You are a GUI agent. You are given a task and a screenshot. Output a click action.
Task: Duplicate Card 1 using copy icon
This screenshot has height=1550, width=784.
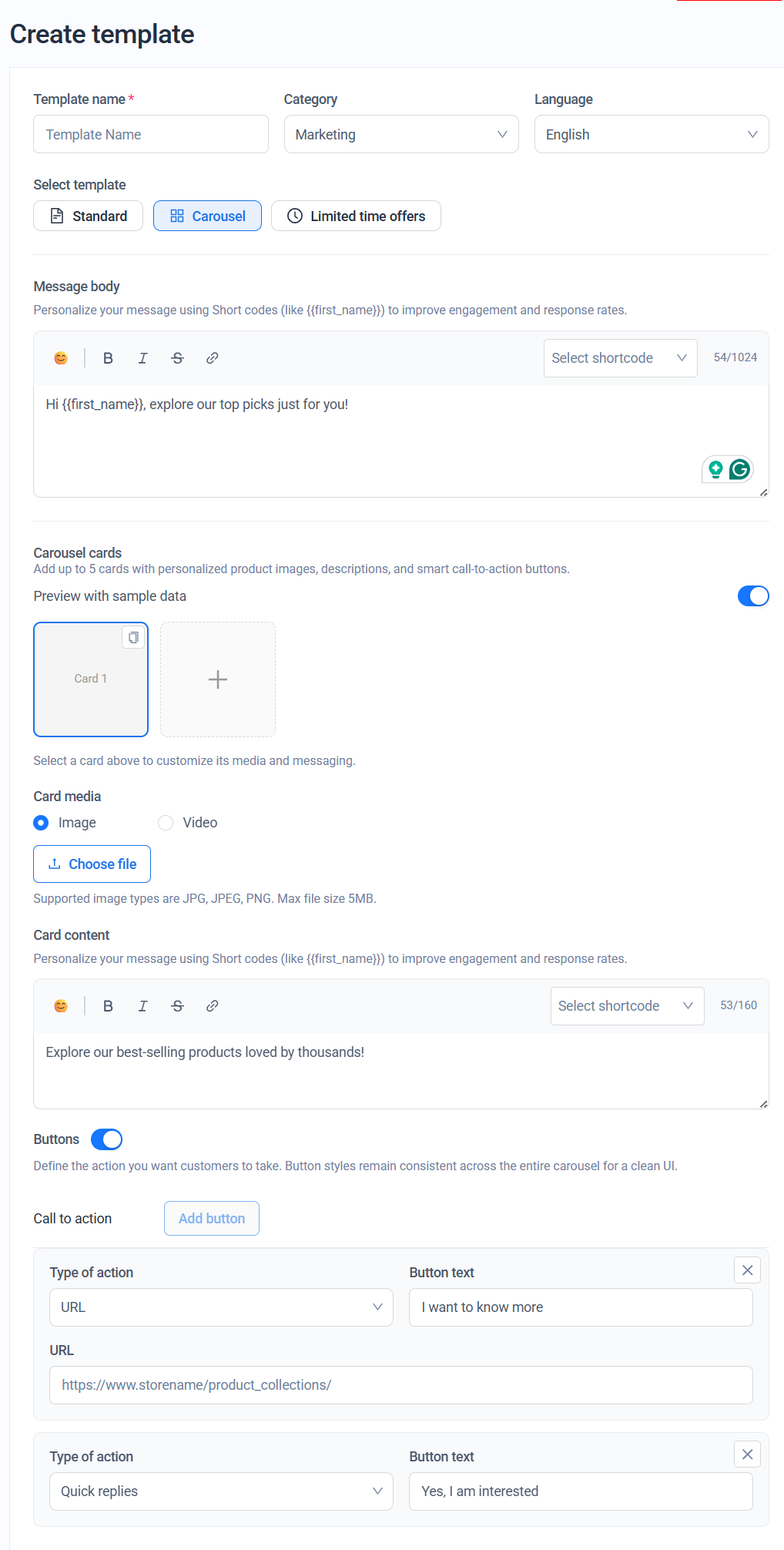click(x=133, y=637)
